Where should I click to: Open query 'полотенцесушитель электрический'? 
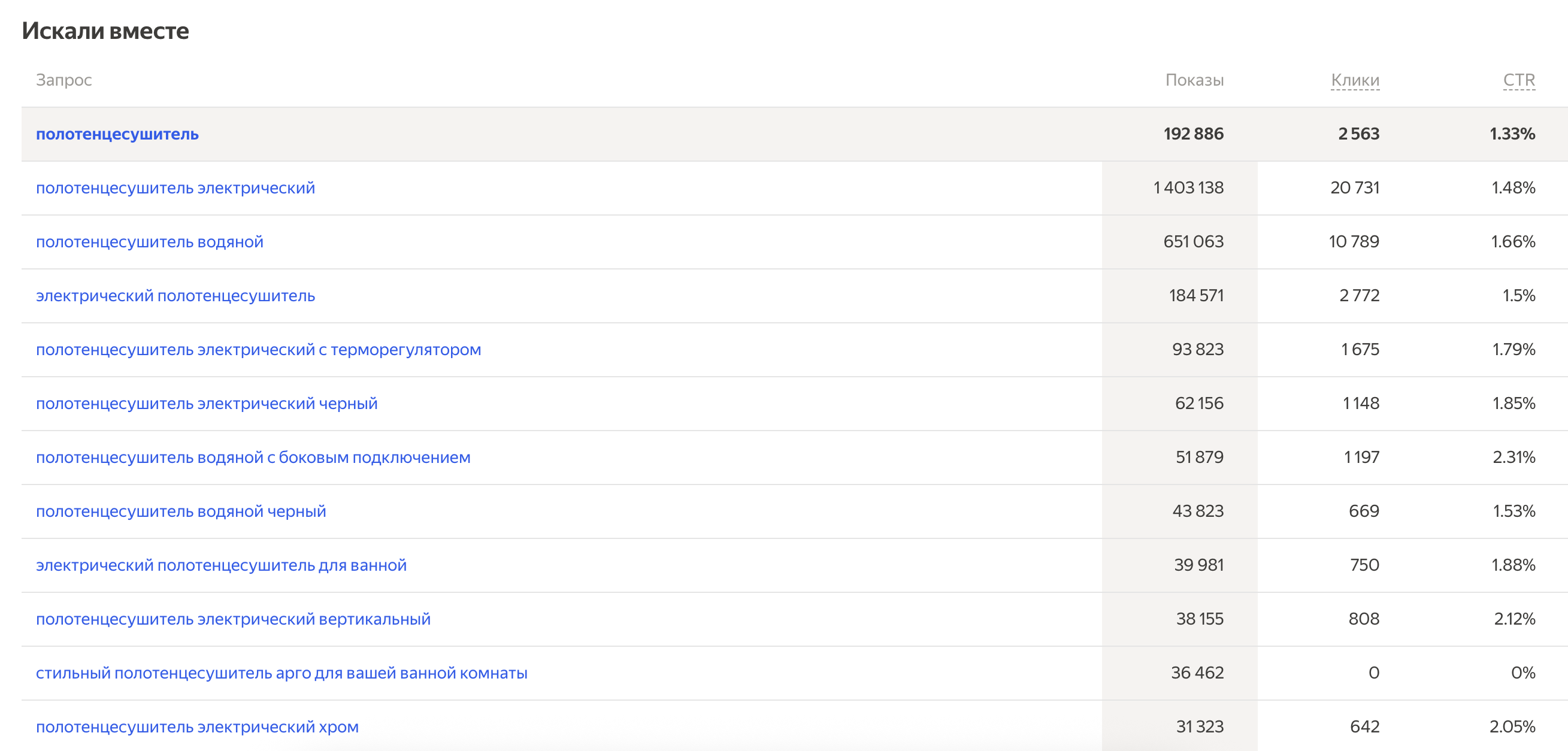click(175, 188)
